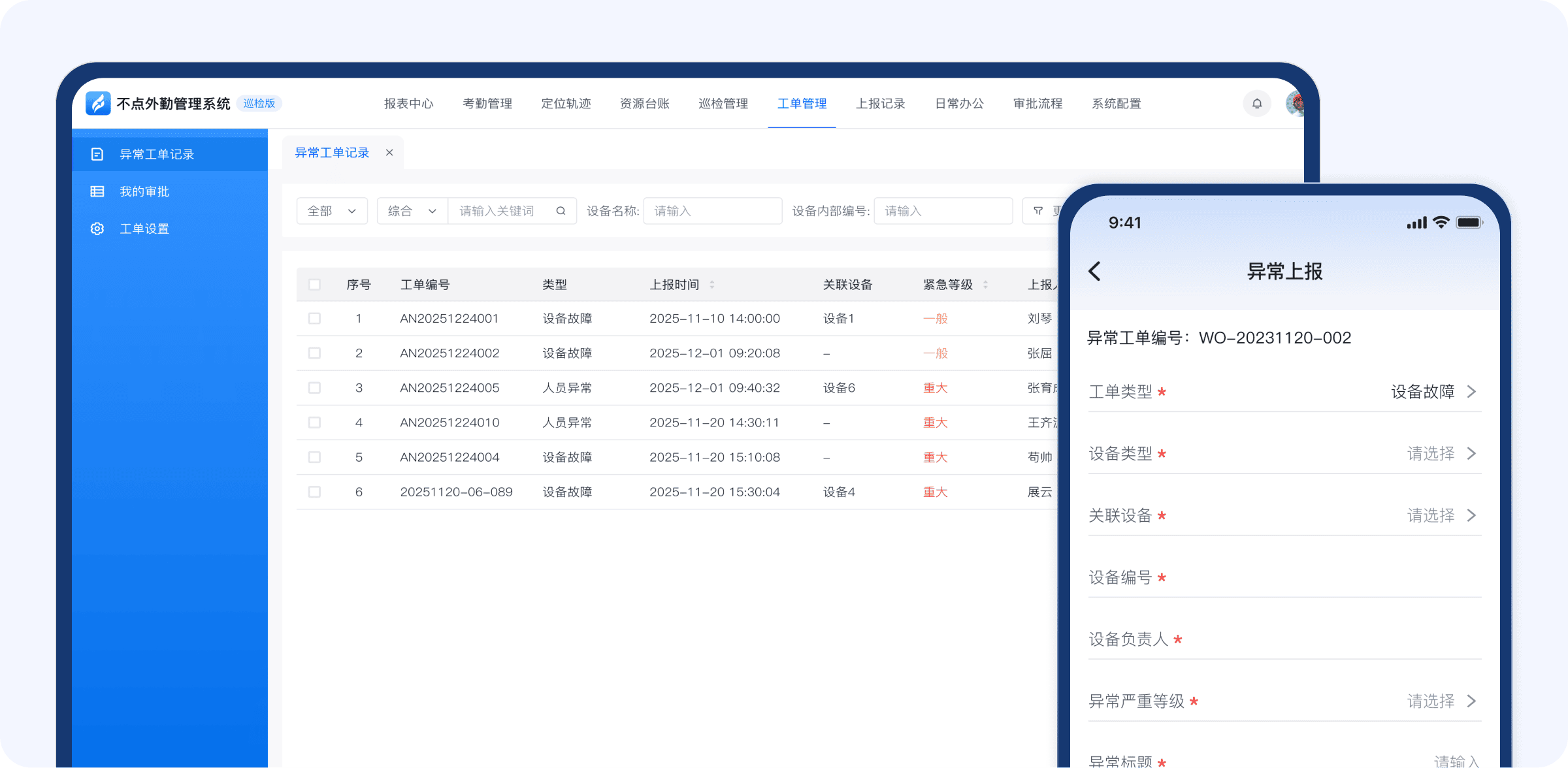Toggle the 上报时间 column sort arrows
Image resolution: width=1568 pixels, height=768 pixels.
coord(711,284)
